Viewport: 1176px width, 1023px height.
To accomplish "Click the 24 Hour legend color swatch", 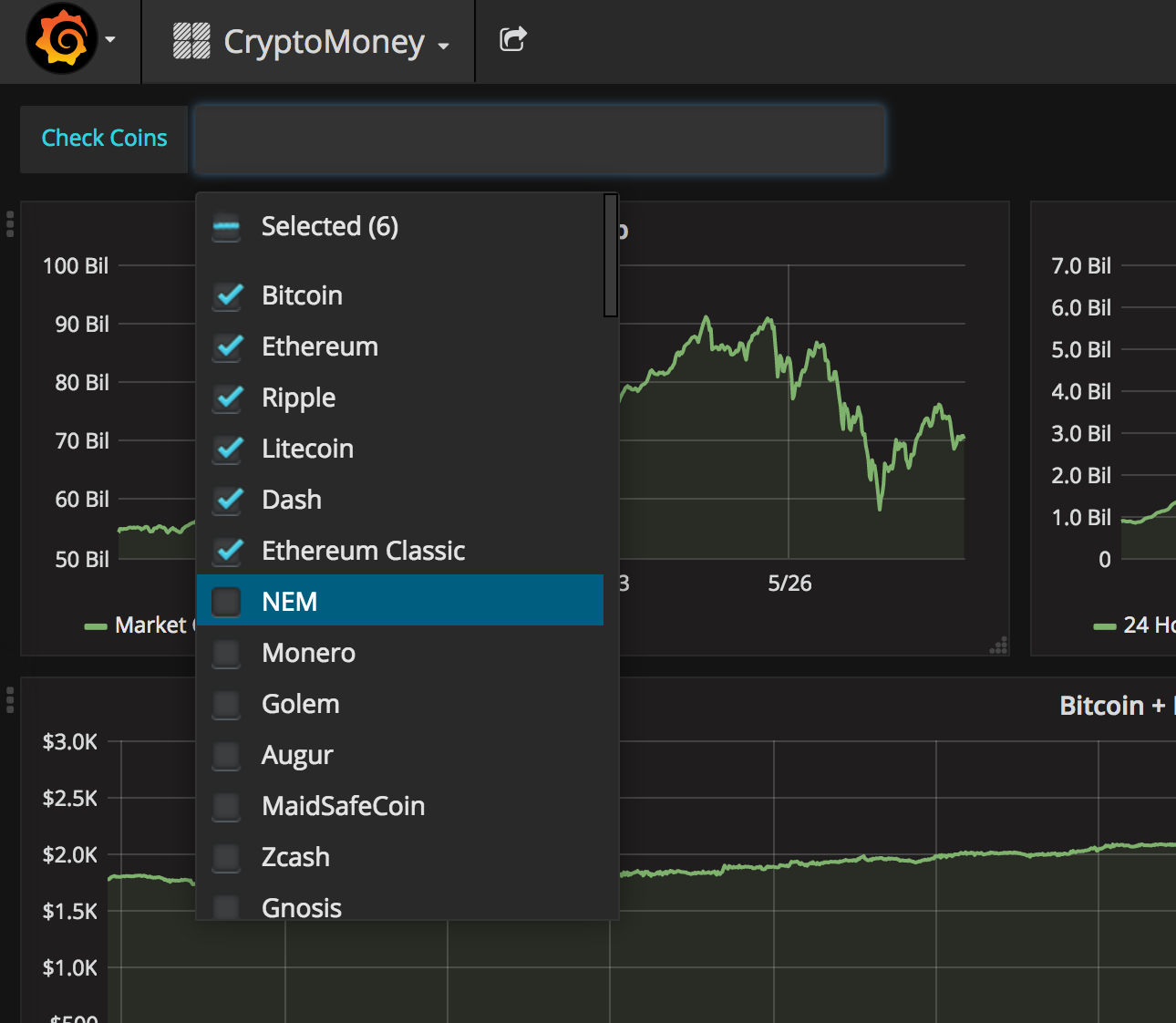I will click(x=1105, y=626).
